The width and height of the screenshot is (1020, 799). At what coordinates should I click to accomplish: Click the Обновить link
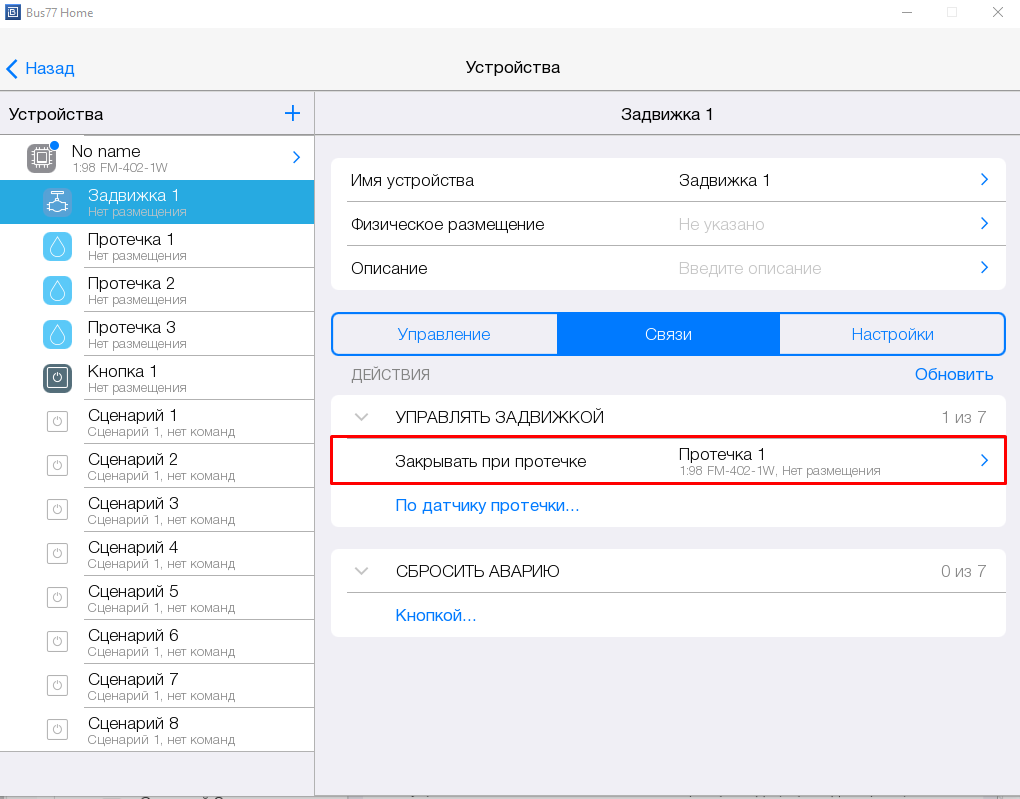coord(953,374)
